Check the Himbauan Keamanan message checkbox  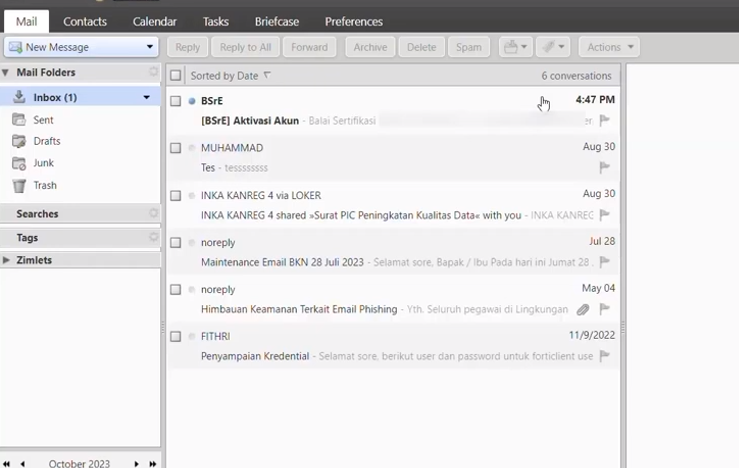pos(175,289)
